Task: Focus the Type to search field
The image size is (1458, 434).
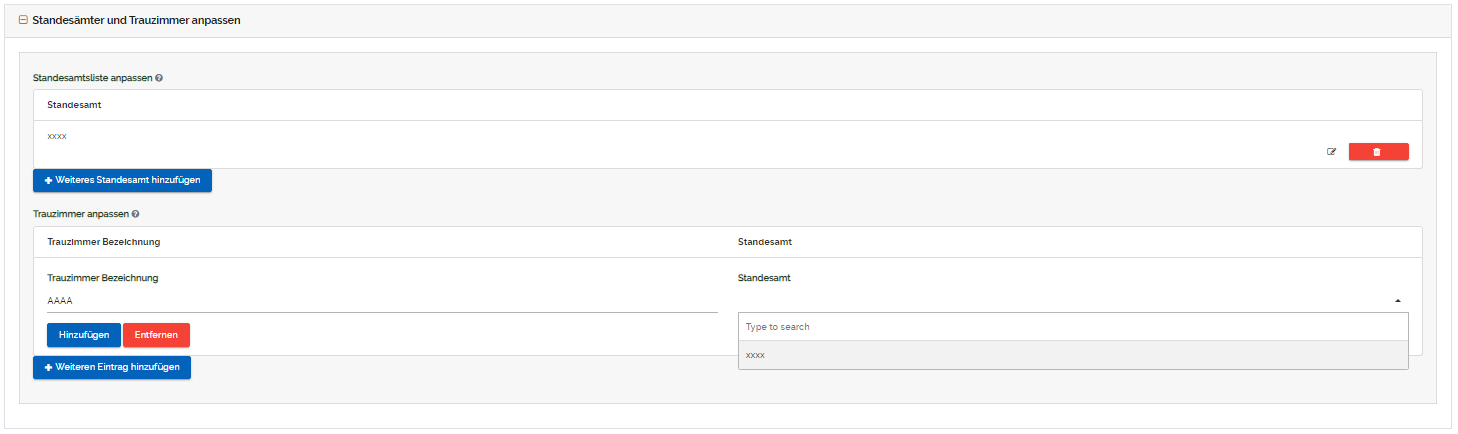Action: click(1072, 327)
